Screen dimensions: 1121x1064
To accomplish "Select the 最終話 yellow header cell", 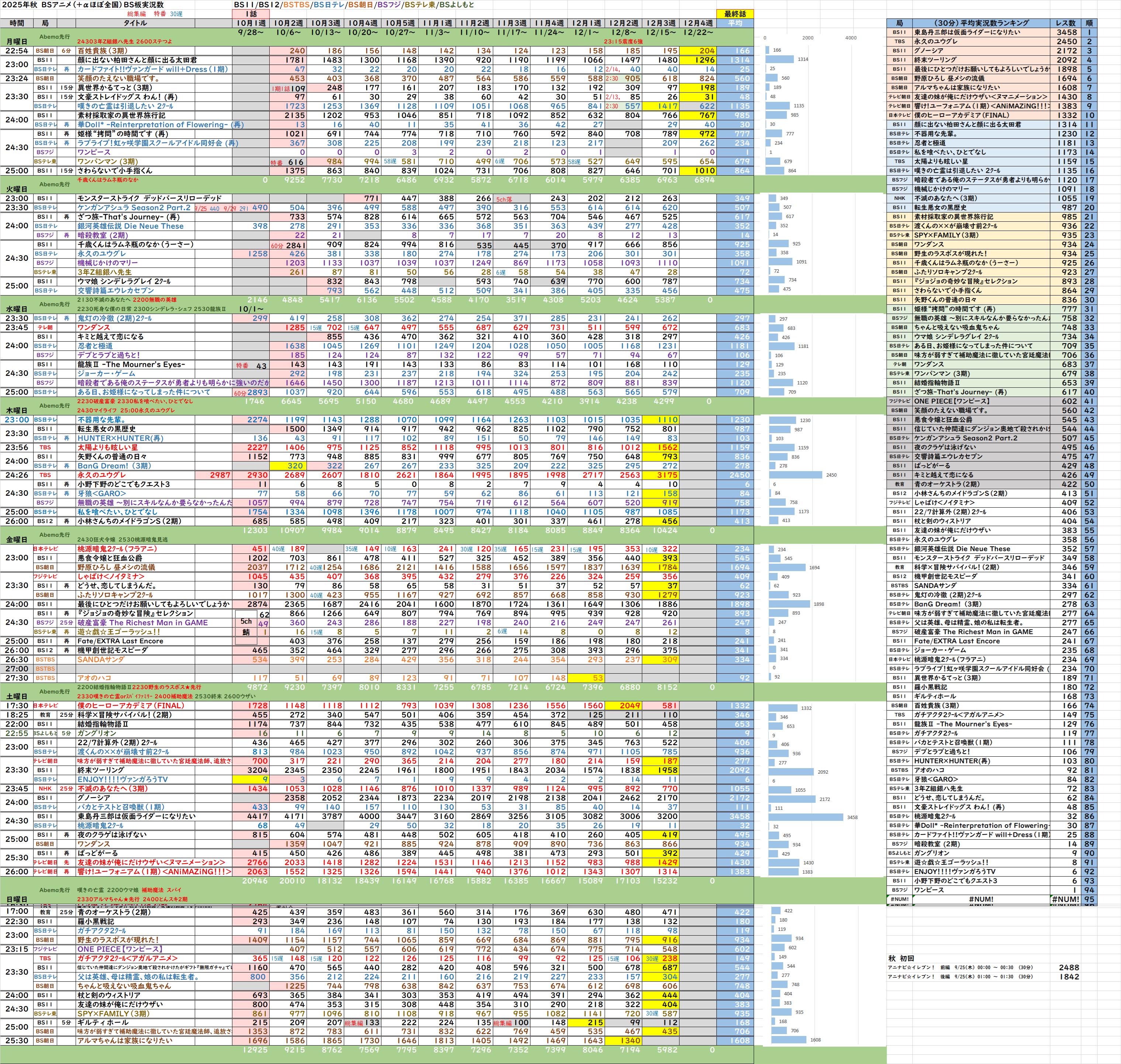I will pyautogui.click(x=735, y=14).
